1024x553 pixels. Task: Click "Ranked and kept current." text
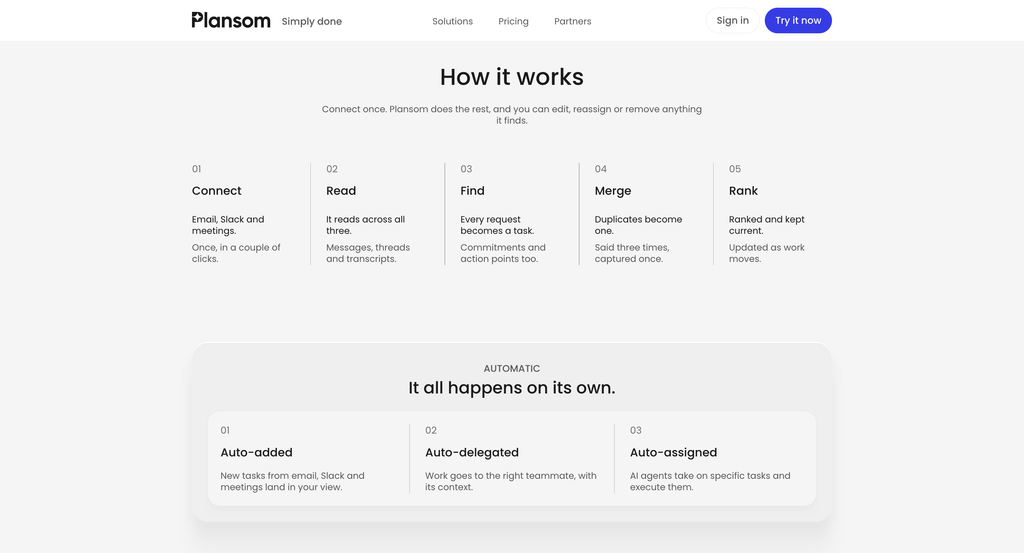767,225
